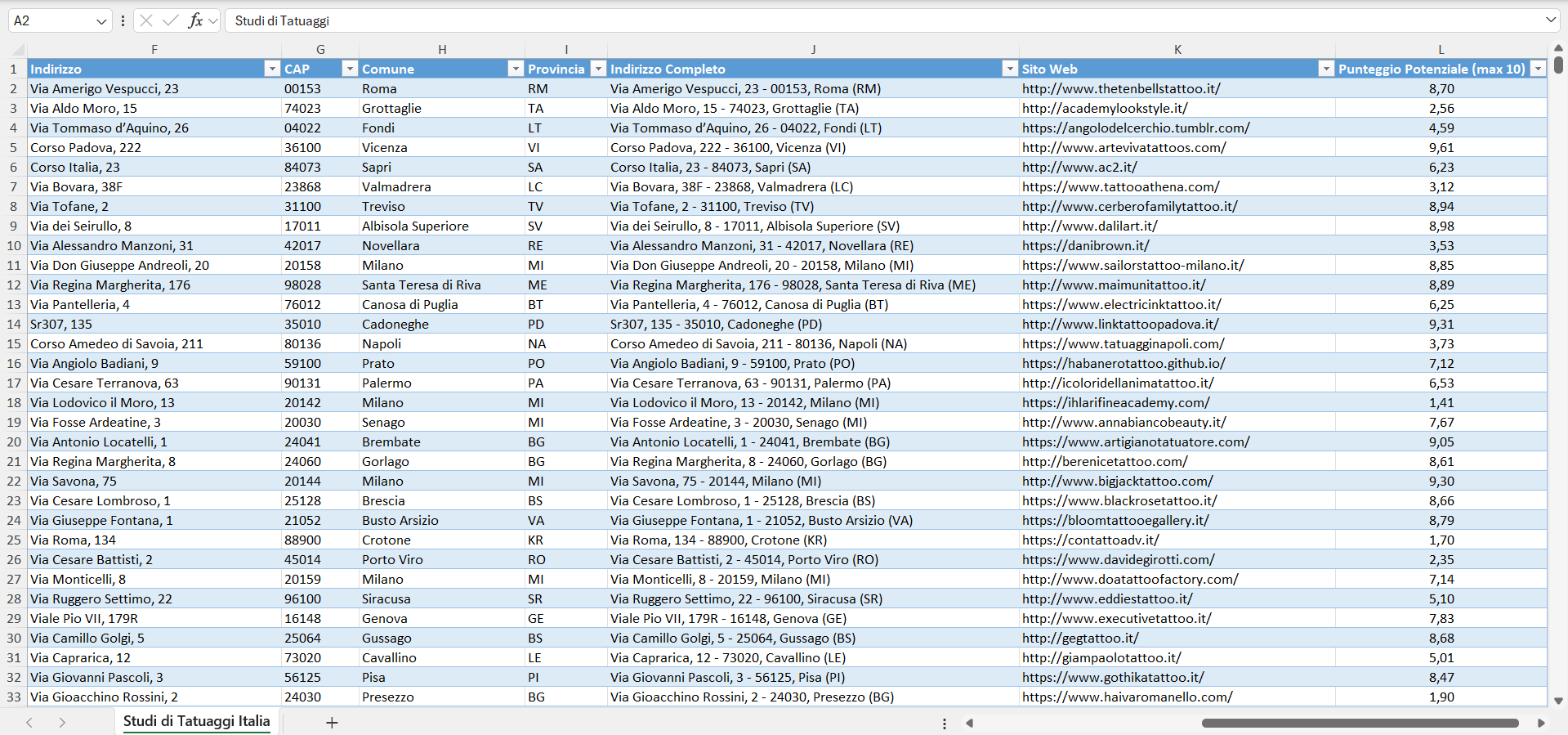
Task: Go to next sheet arrow
Action: coord(62,723)
